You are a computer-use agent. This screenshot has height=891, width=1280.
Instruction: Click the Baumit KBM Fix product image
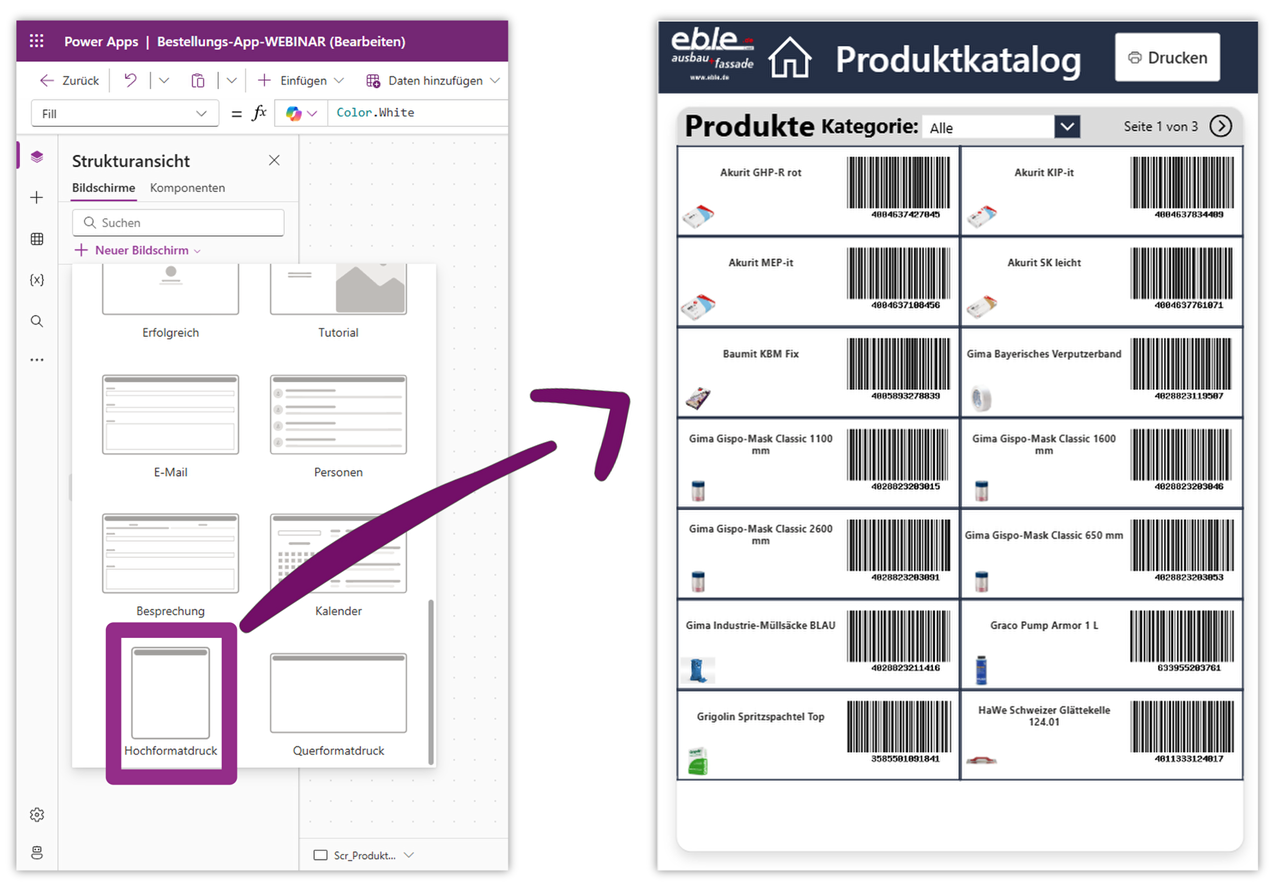pyautogui.click(x=698, y=398)
